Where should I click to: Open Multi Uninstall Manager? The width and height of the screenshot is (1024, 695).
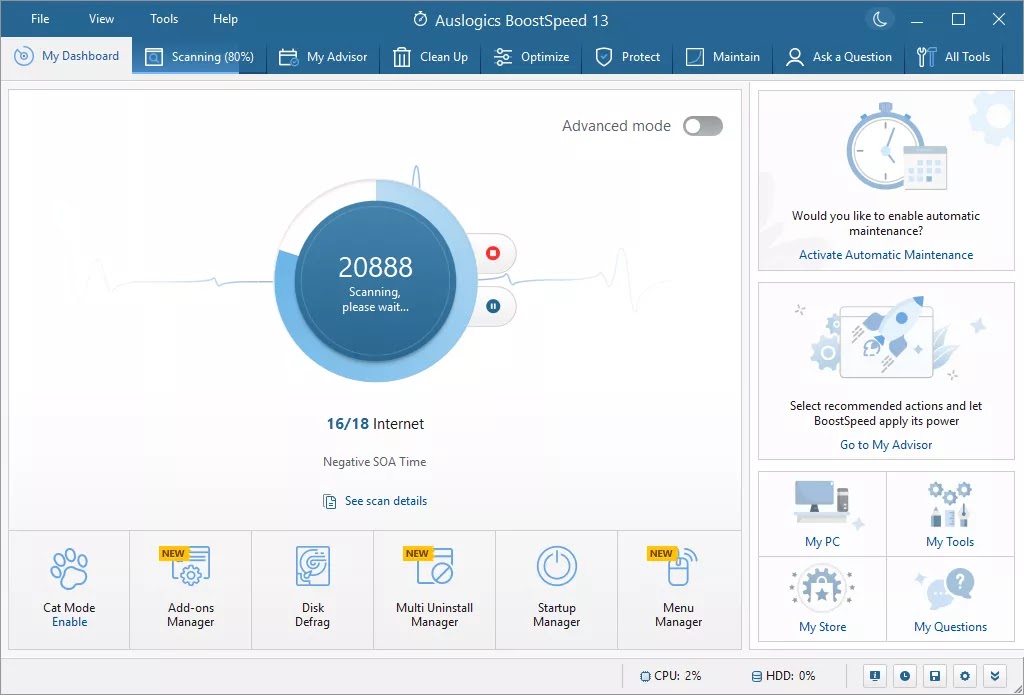click(434, 589)
